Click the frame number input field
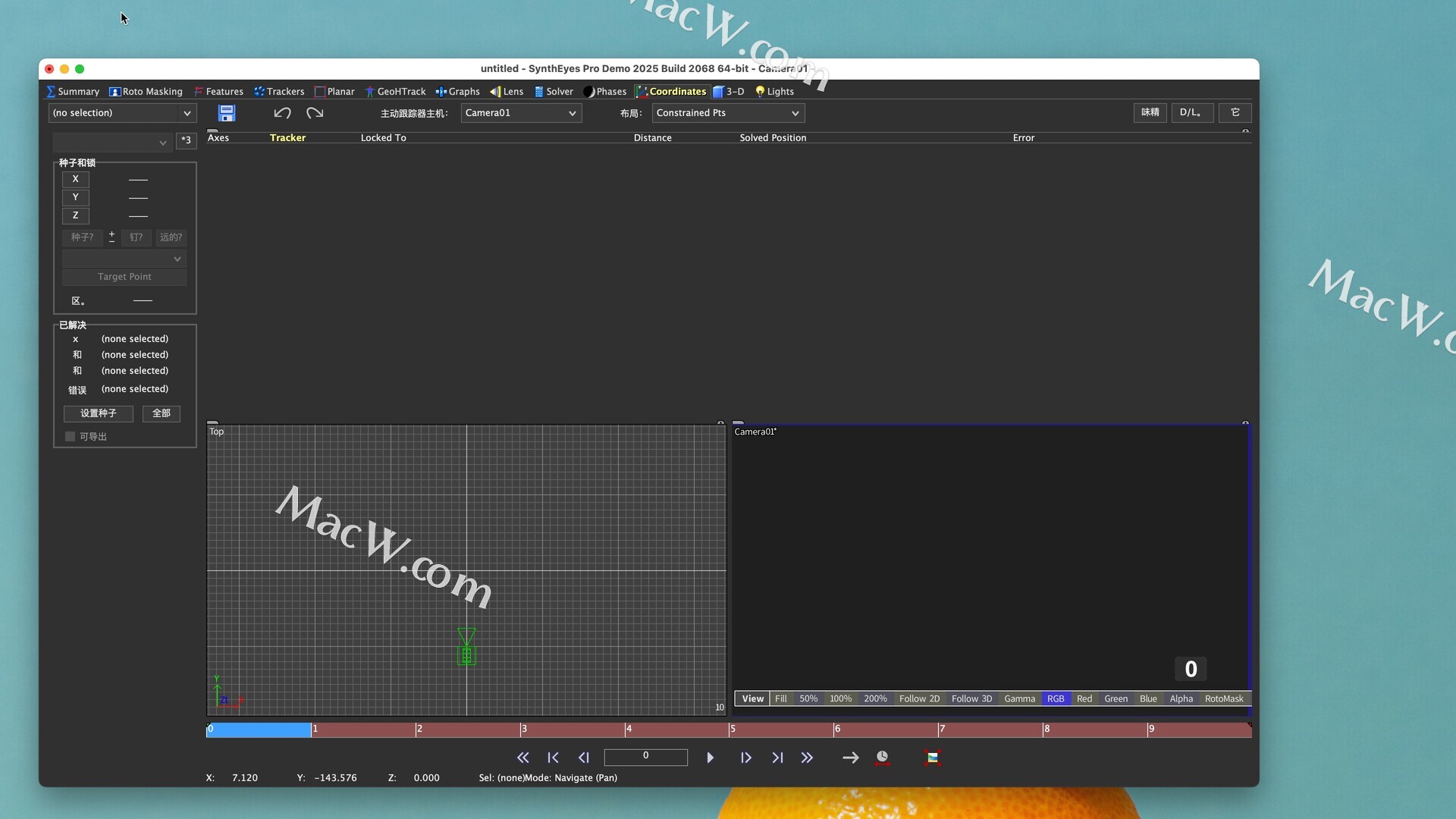1456x819 pixels. [645, 757]
